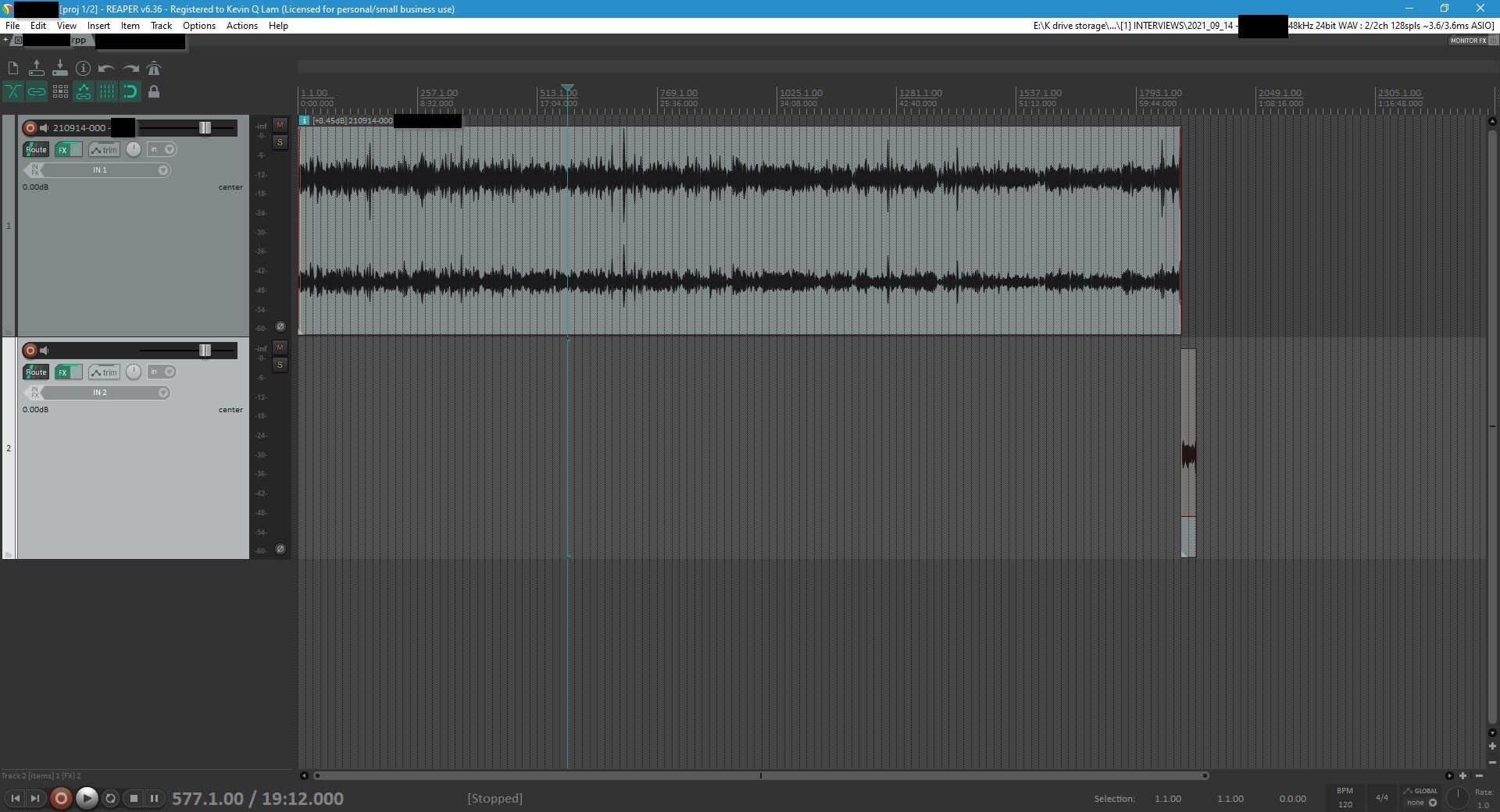The image size is (1500, 812).
Task: Toggle item grouping (link icon)
Action: click(x=37, y=92)
